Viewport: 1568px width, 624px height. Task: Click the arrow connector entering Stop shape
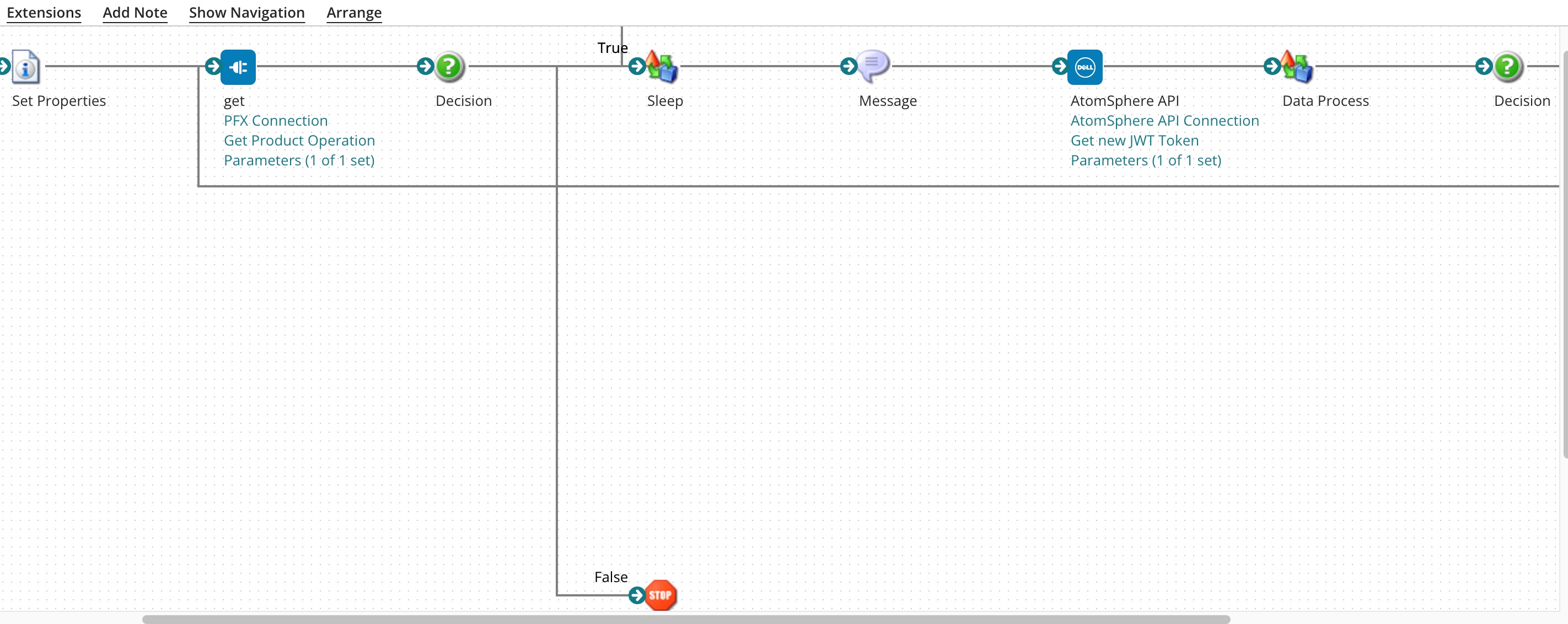click(x=637, y=595)
